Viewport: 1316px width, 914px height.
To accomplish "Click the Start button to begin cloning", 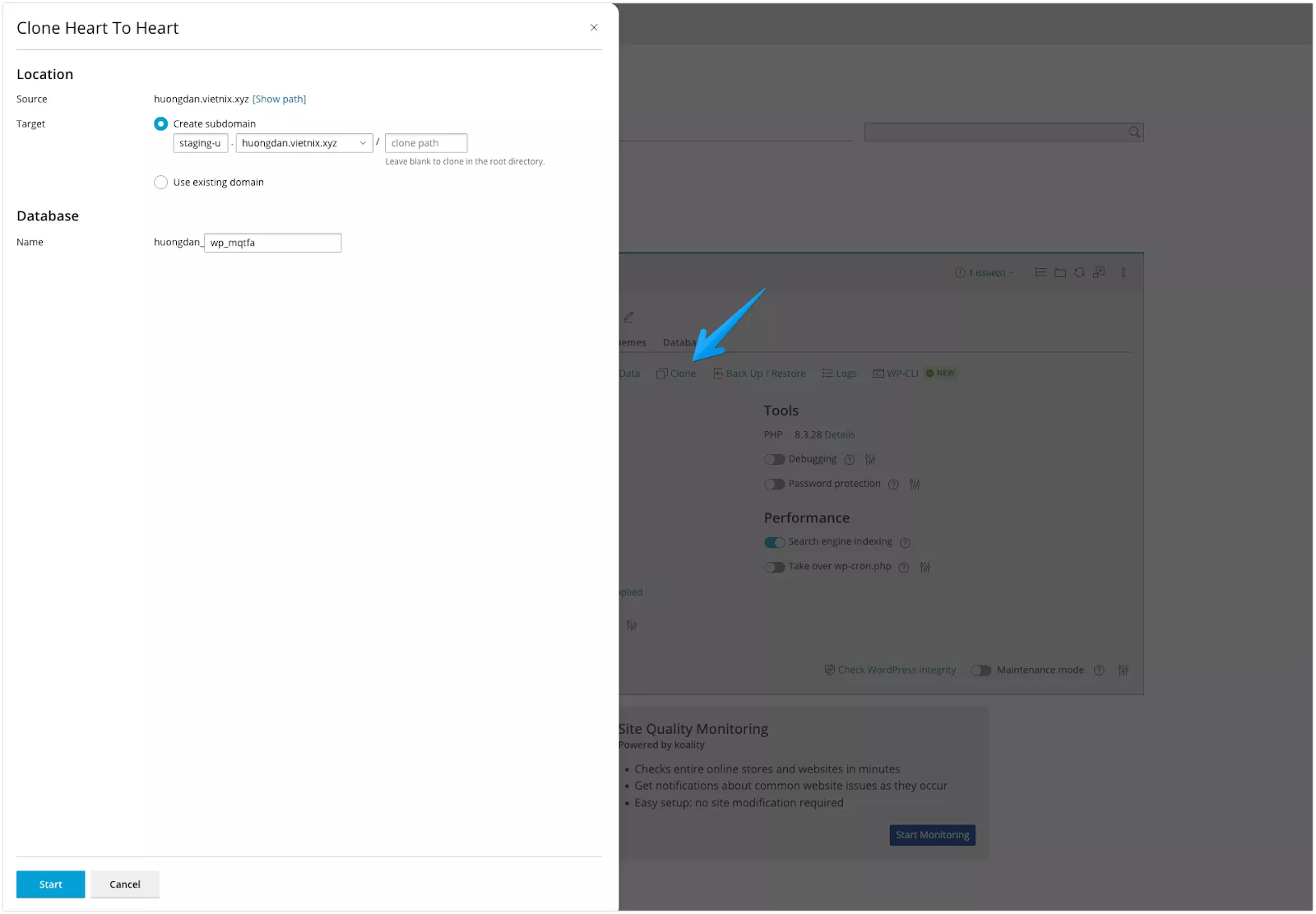I will pos(50,884).
